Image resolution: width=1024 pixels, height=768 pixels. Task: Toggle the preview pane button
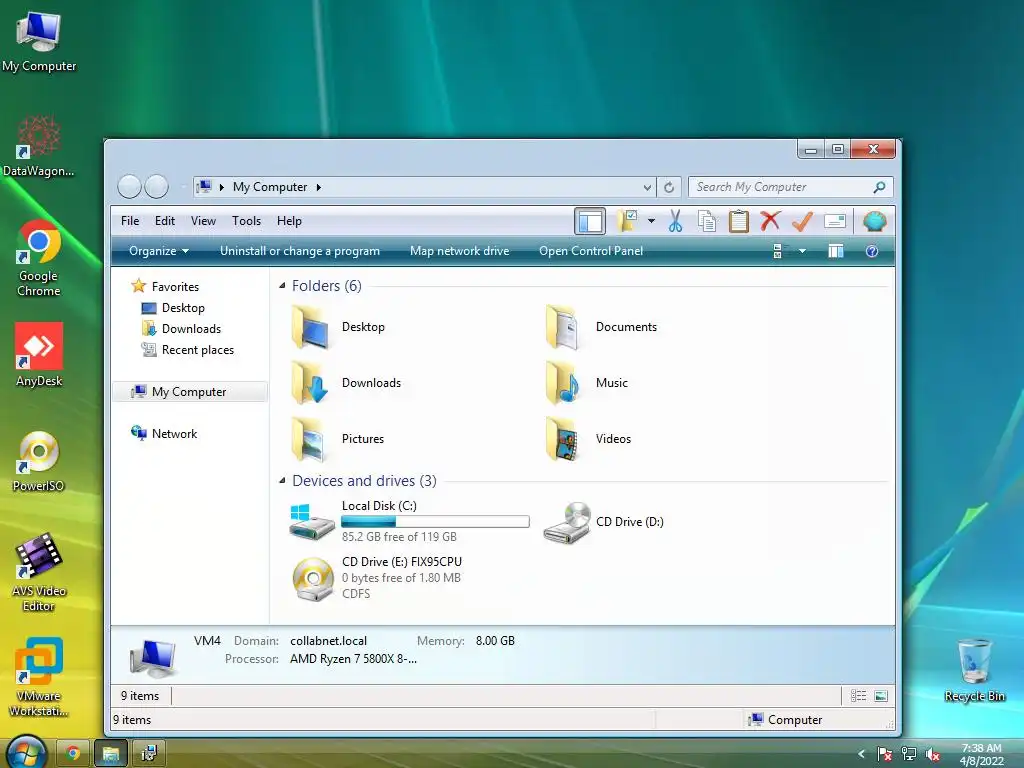click(836, 251)
